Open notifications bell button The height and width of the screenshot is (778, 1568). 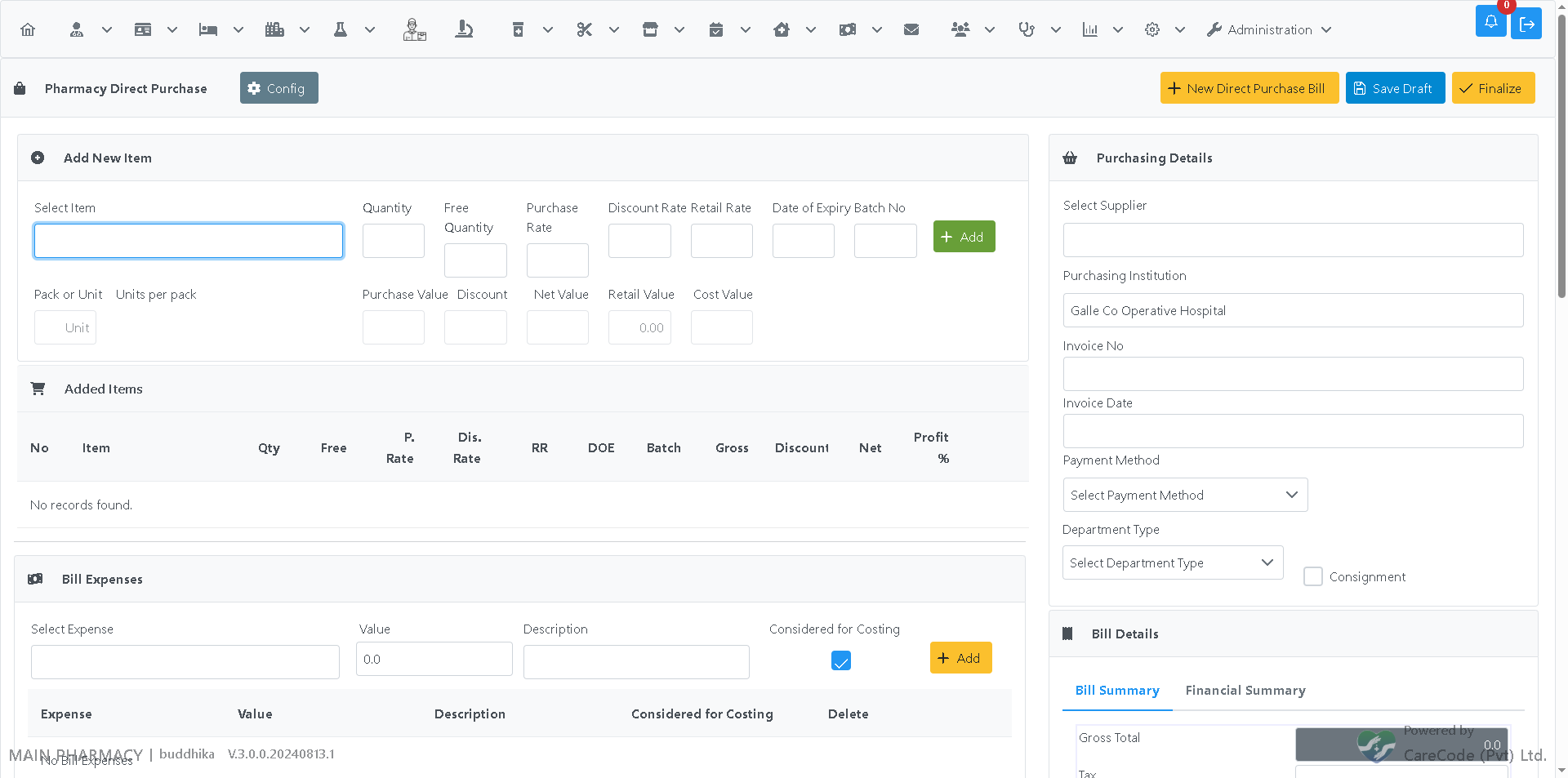[x=1491, y=22]
